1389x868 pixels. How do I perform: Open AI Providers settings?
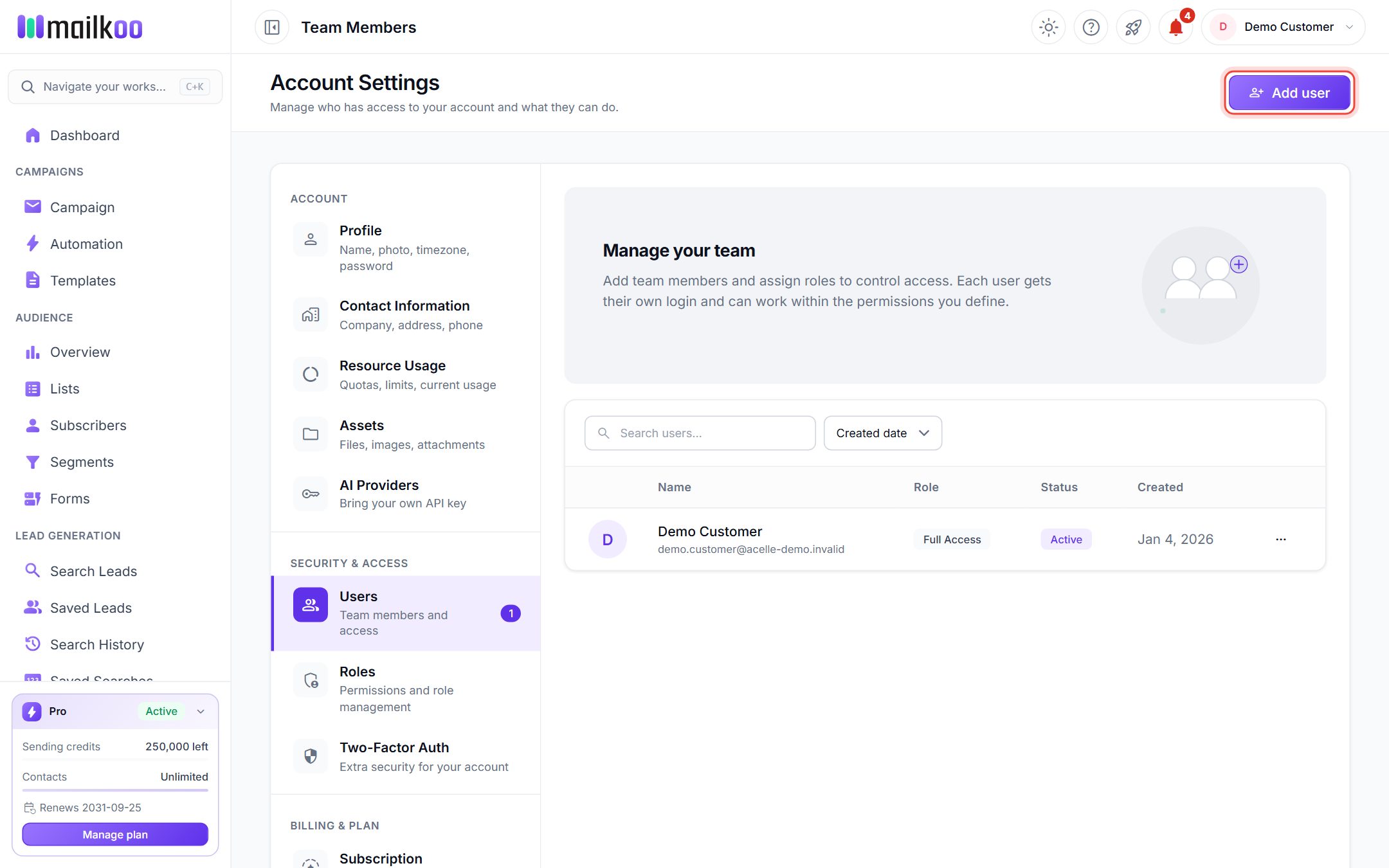pyautogui.click(x=406, y=494)
